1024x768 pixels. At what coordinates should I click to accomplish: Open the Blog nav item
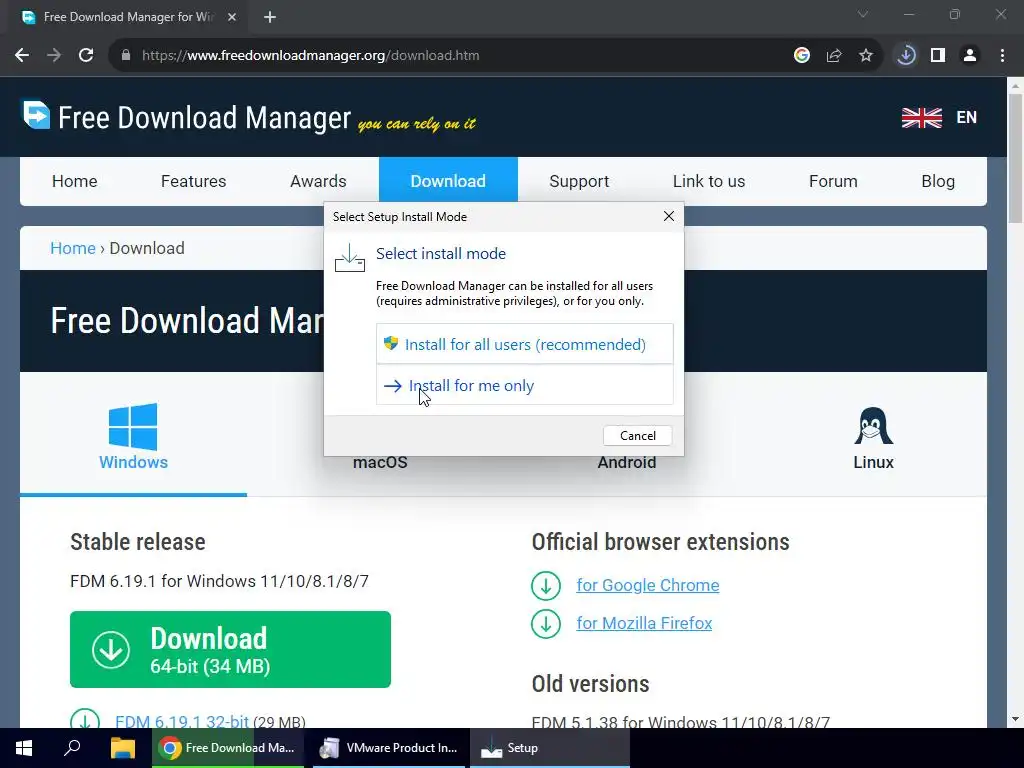[x=938, y=181]
